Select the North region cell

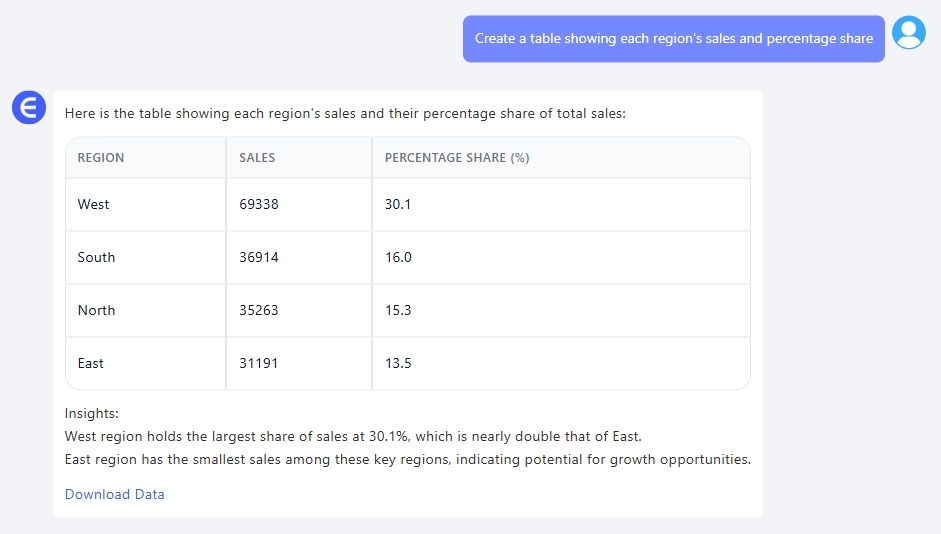(x=96, y=310)
